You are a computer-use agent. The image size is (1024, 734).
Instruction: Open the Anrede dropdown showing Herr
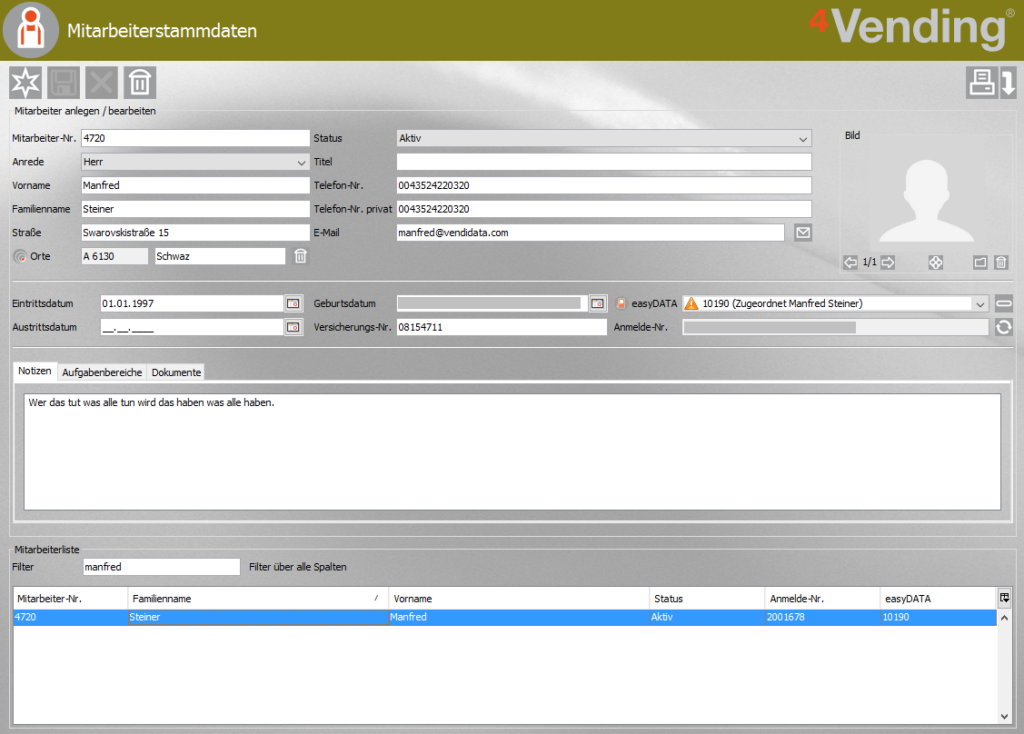[x=195, y=162]
